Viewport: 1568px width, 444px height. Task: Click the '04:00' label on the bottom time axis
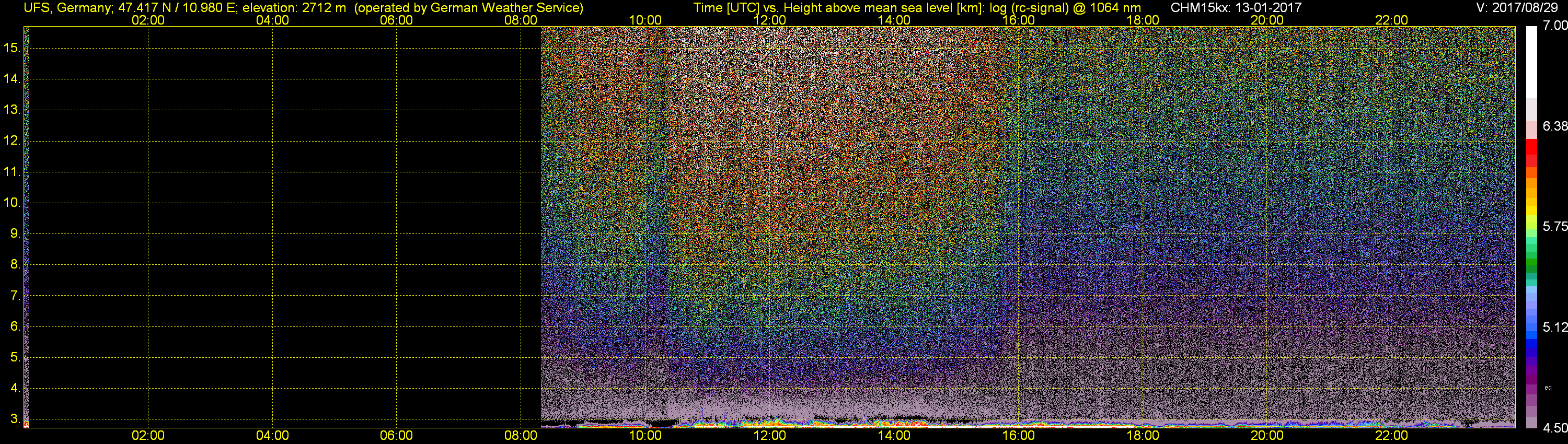tap(272, 436)
